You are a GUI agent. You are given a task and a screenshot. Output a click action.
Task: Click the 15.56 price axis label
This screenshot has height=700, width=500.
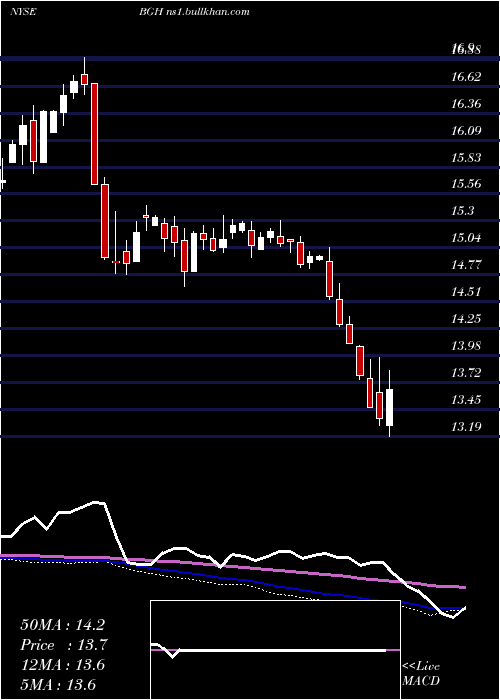tap(466, 184)
